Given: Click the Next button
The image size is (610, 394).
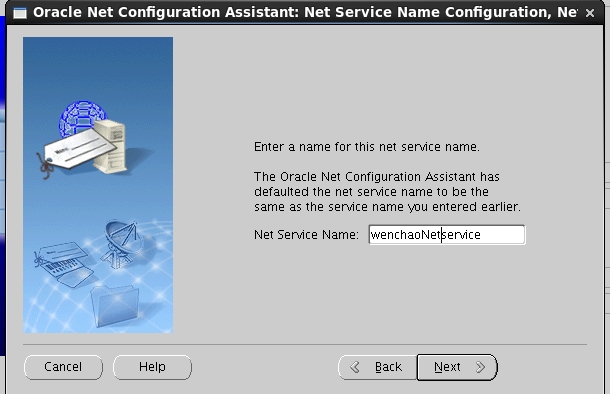Looking at the screenshot, I should click(457, 367).
